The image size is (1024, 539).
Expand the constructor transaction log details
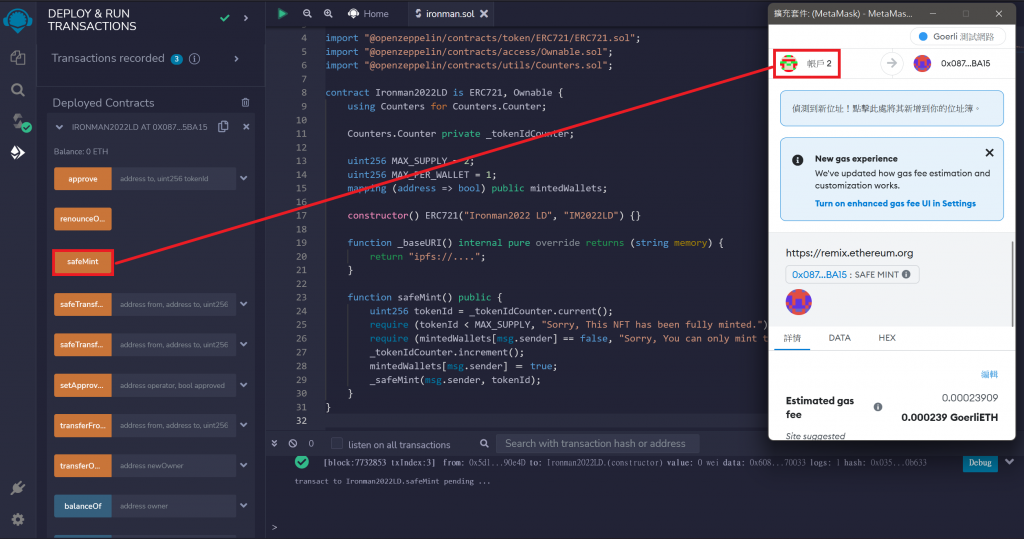(x=1010, y=462)
